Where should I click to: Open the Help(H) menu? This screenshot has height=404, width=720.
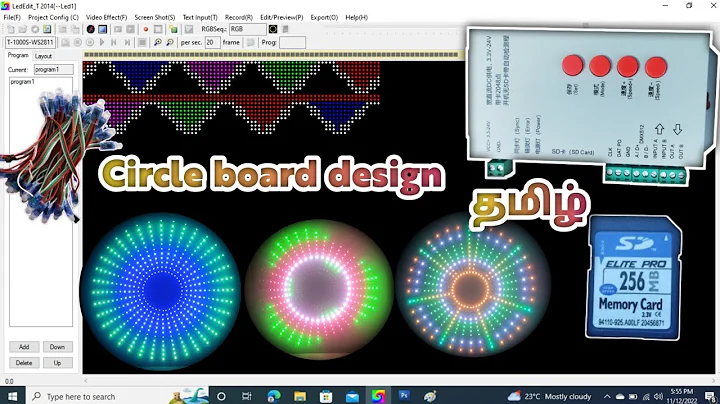coord(356,17)
